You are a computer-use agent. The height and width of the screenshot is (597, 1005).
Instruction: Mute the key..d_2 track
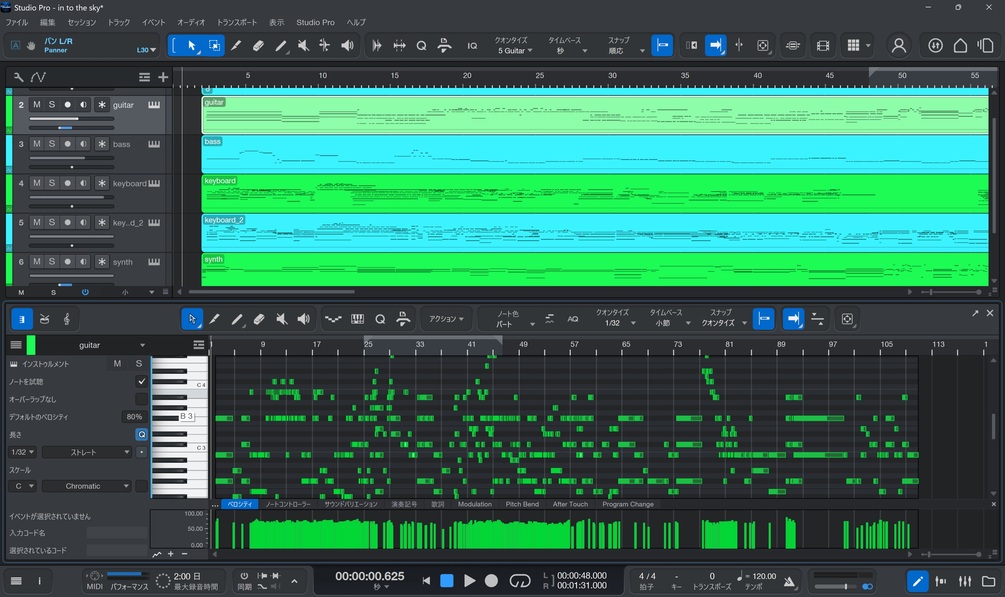pos(37,223)
